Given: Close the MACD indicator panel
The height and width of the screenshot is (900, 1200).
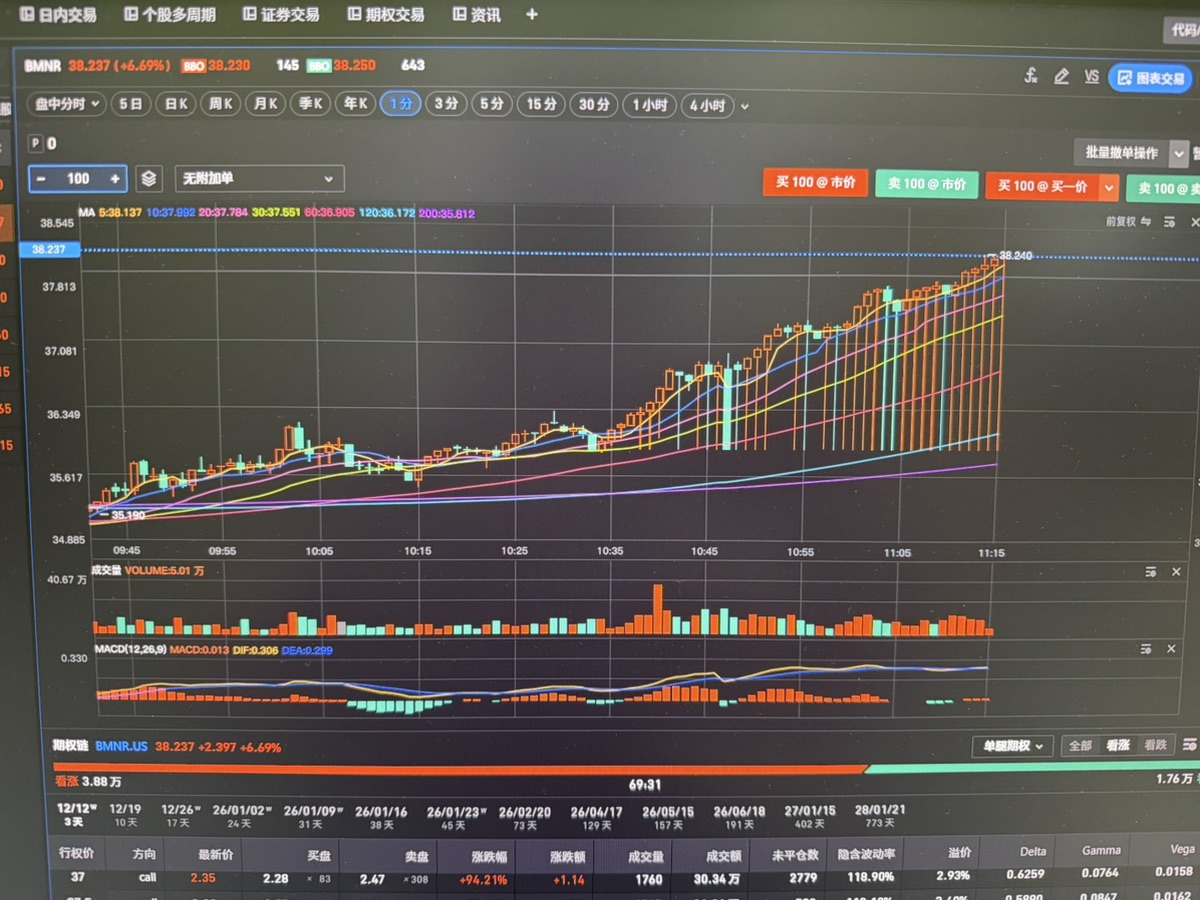Looking at the screenshot, I should (x=1171, y=649).
